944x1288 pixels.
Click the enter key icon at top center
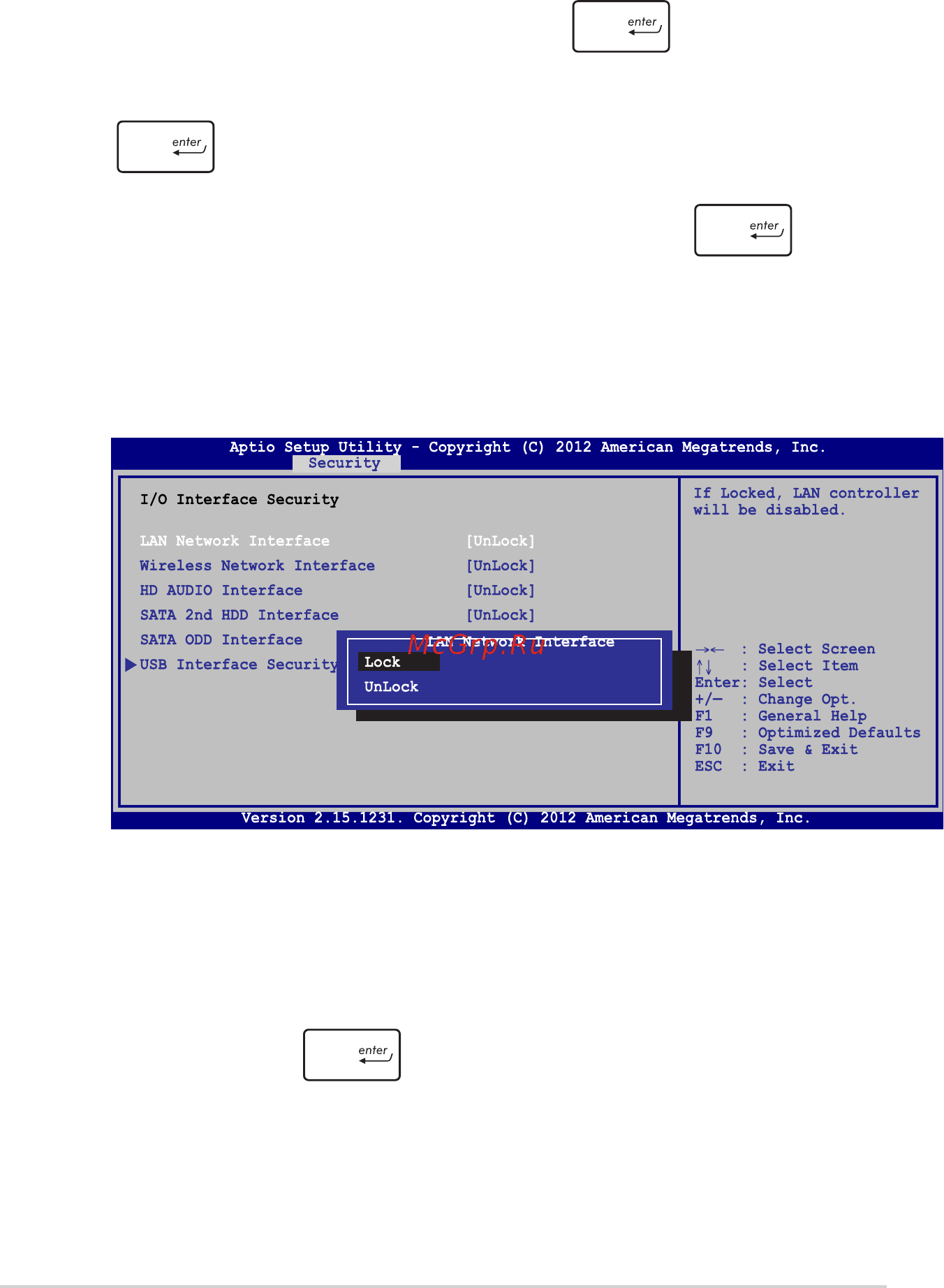621,27
